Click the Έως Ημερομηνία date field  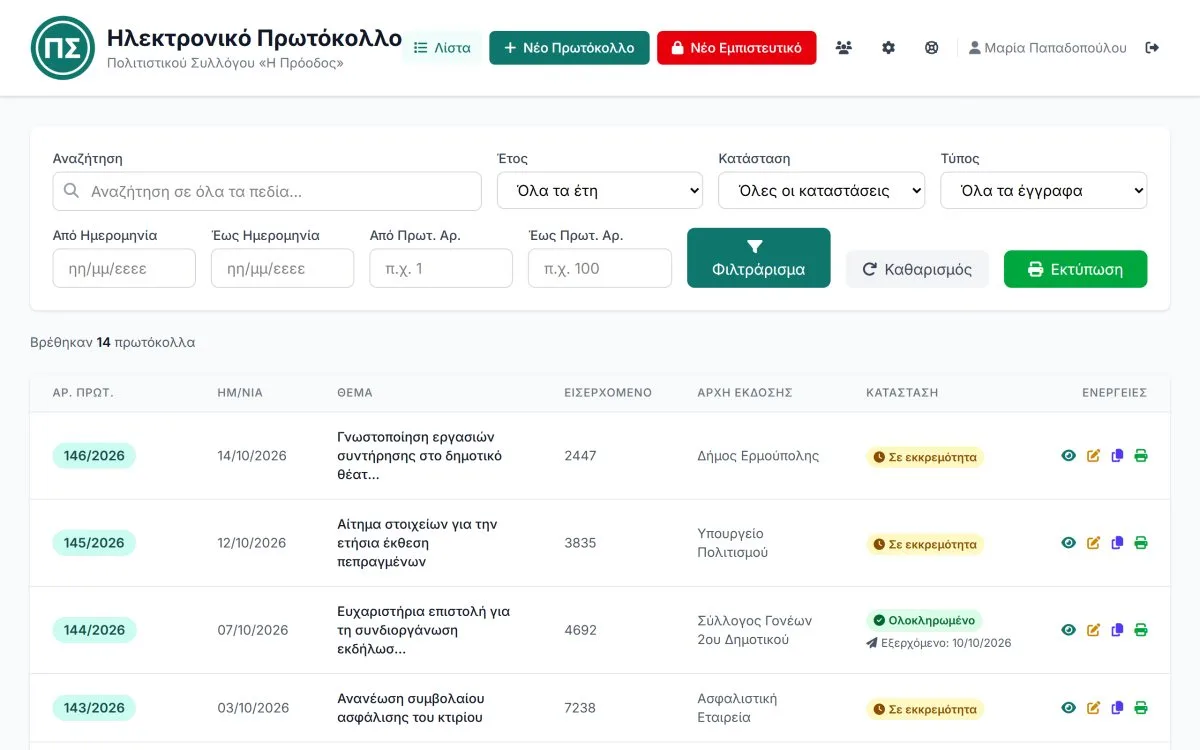(x=282, y=268)
